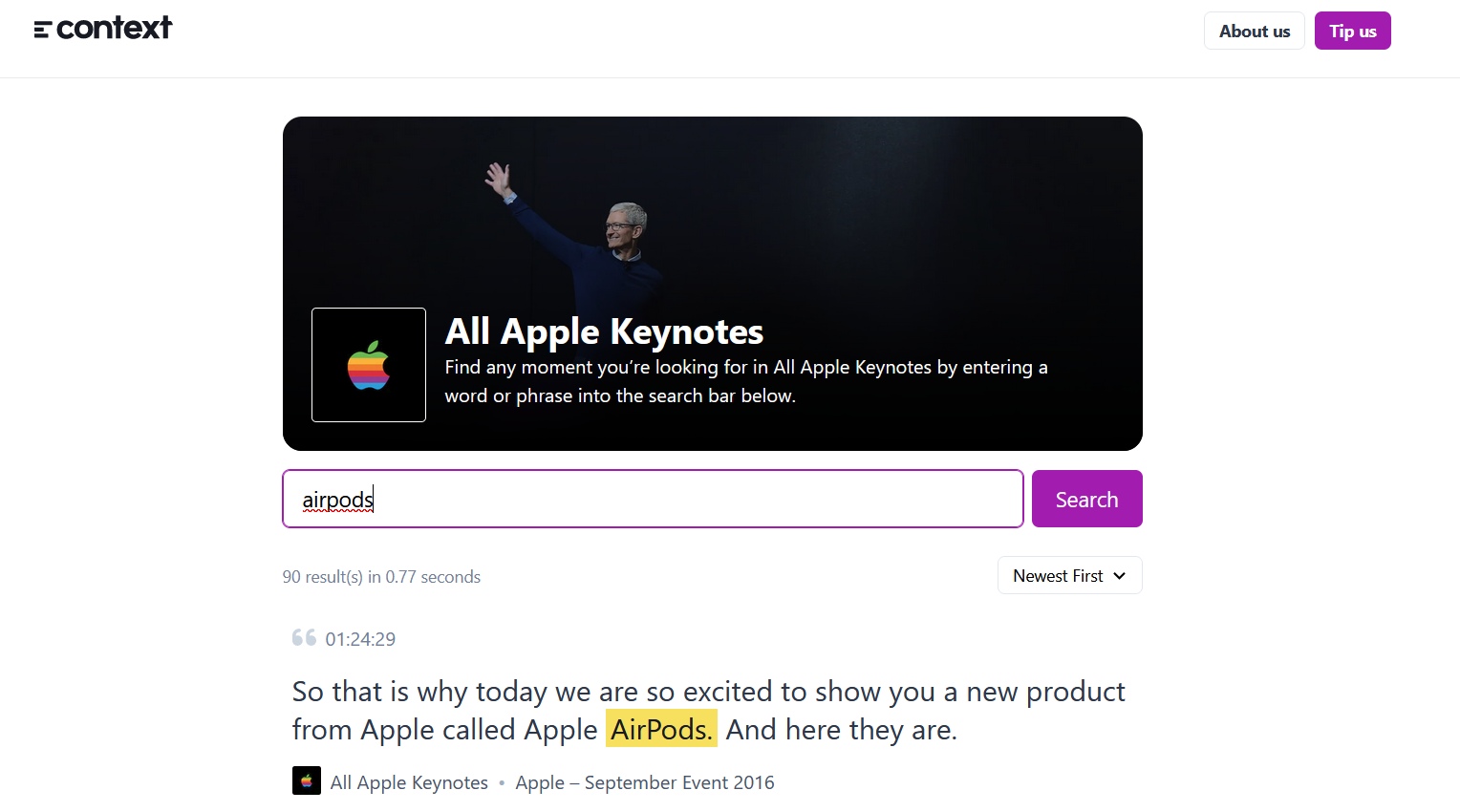Click the large All Apple Keynotes heading
The height and width of the screenshot is (812, 1460).
click(x=604, y=331)
